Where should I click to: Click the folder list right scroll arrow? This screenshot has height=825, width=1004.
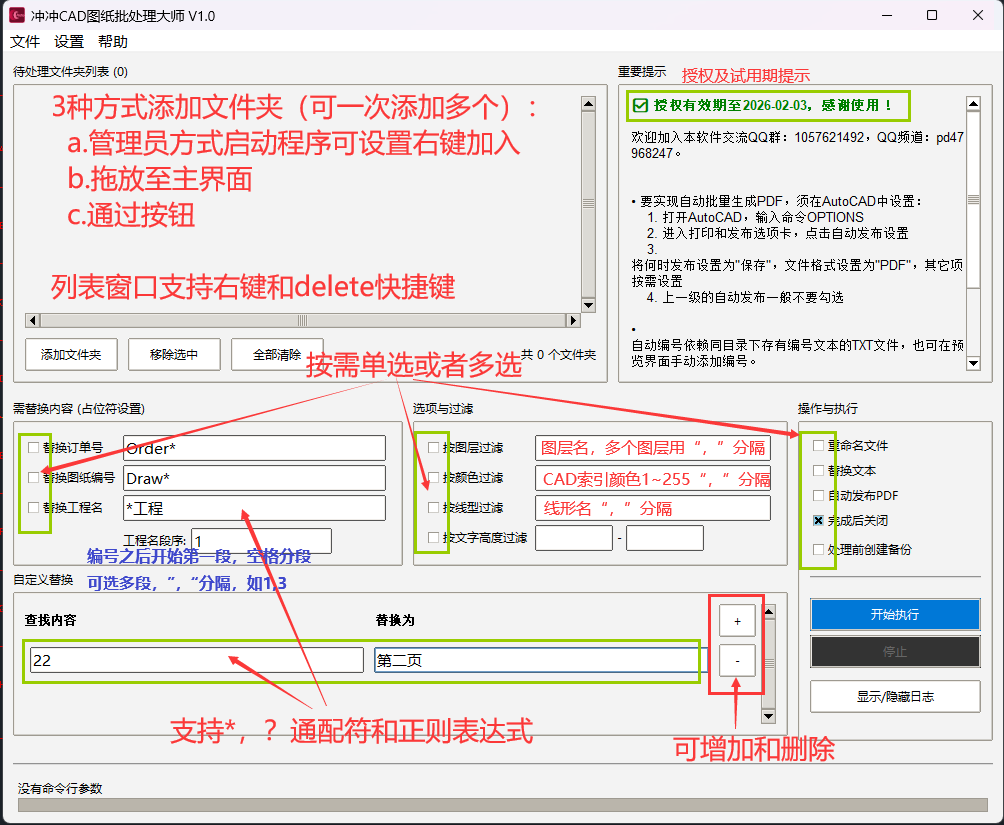tap(573, 321)
